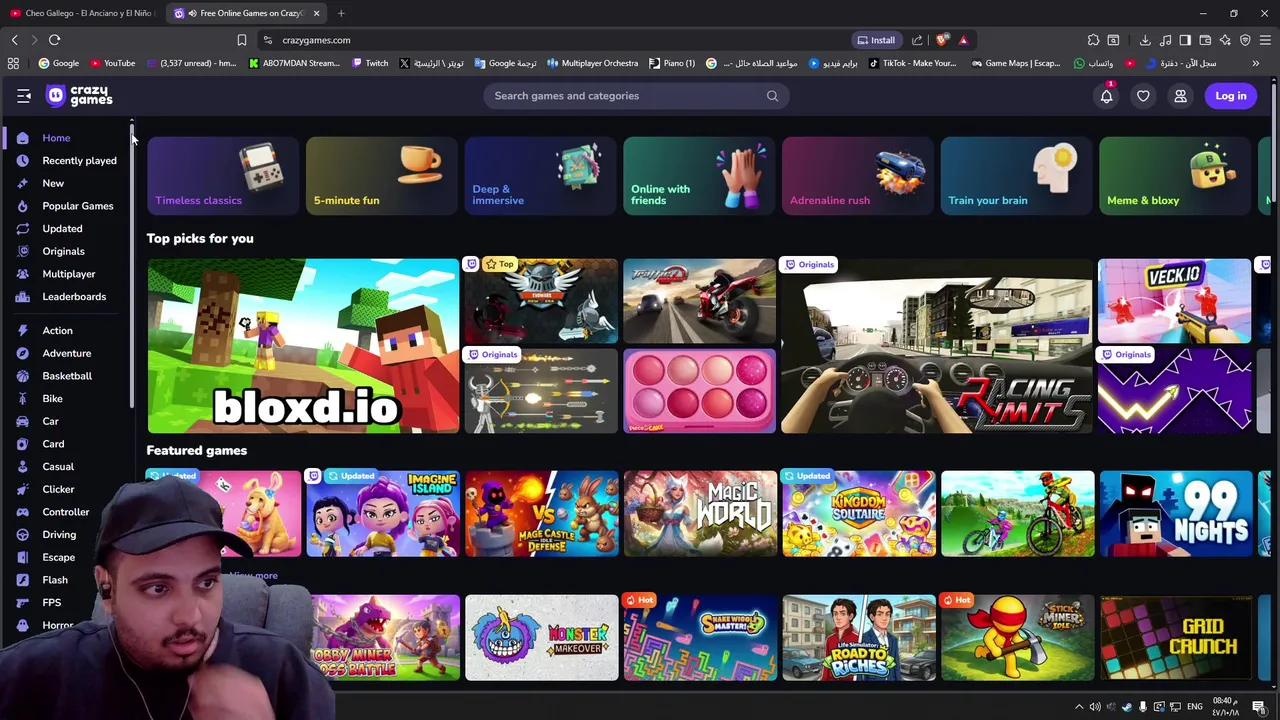Open the Kingdom Solitaire game
The height and width of the screenshot is (720, 1280).
click(x=858, y=513)
